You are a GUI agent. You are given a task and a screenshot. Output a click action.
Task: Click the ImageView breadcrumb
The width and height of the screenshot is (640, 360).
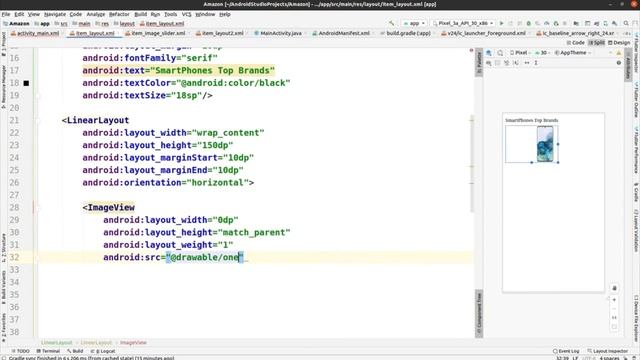[x=133, y=343]
